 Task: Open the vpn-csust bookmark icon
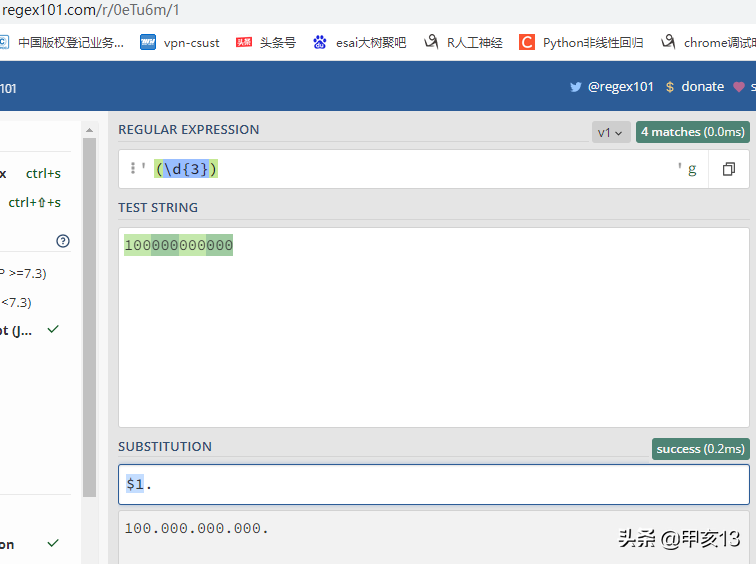(148, 42)
